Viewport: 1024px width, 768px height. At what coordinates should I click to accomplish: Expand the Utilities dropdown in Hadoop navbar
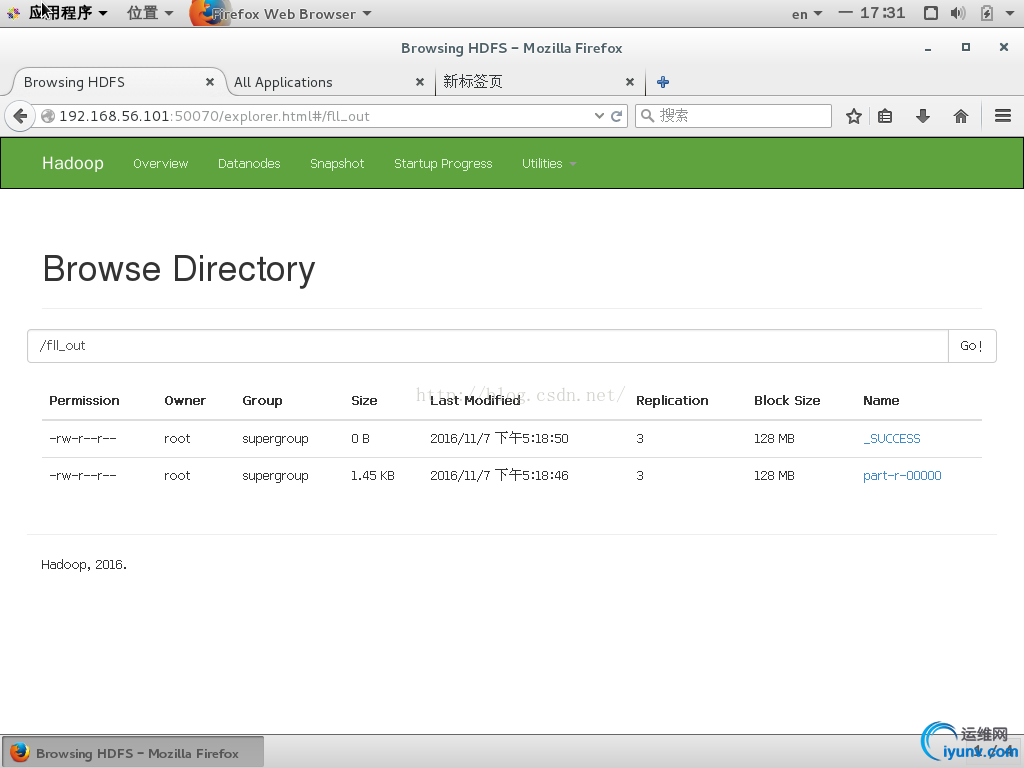[549, 163]
